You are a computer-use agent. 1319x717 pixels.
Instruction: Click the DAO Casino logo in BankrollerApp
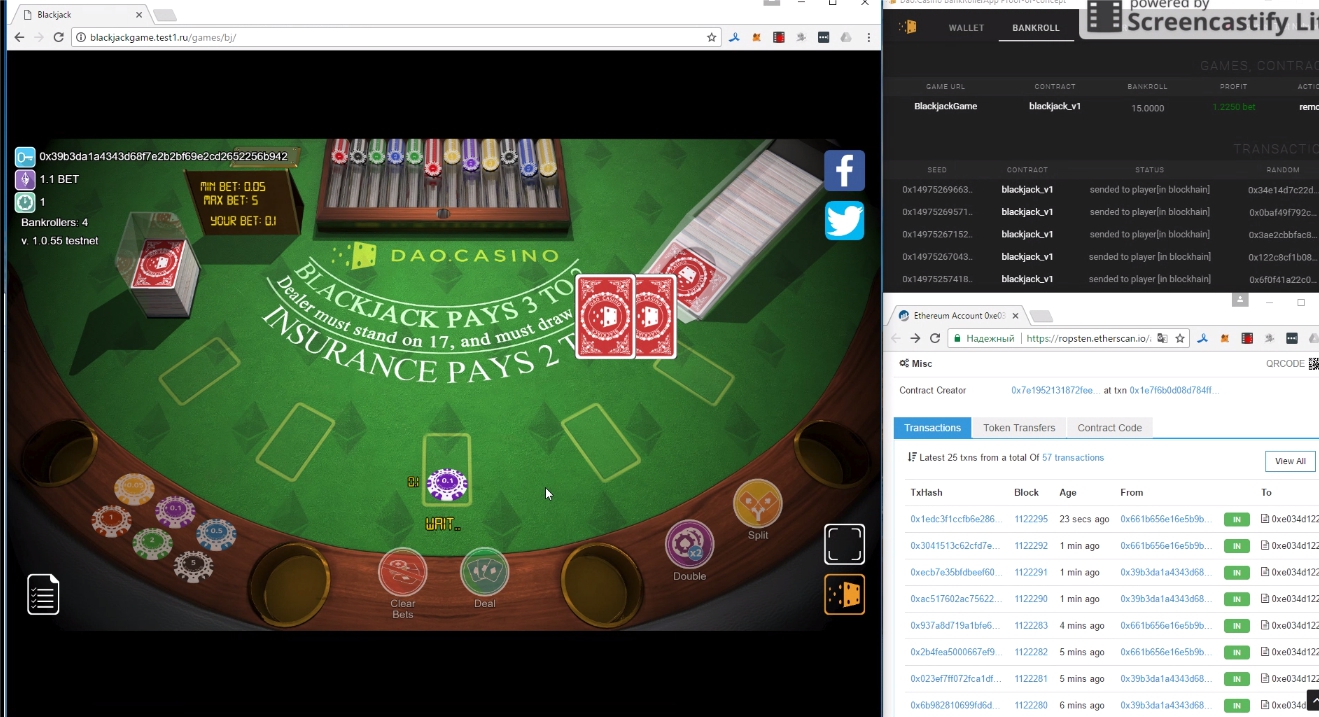click(x=907, y=27)
